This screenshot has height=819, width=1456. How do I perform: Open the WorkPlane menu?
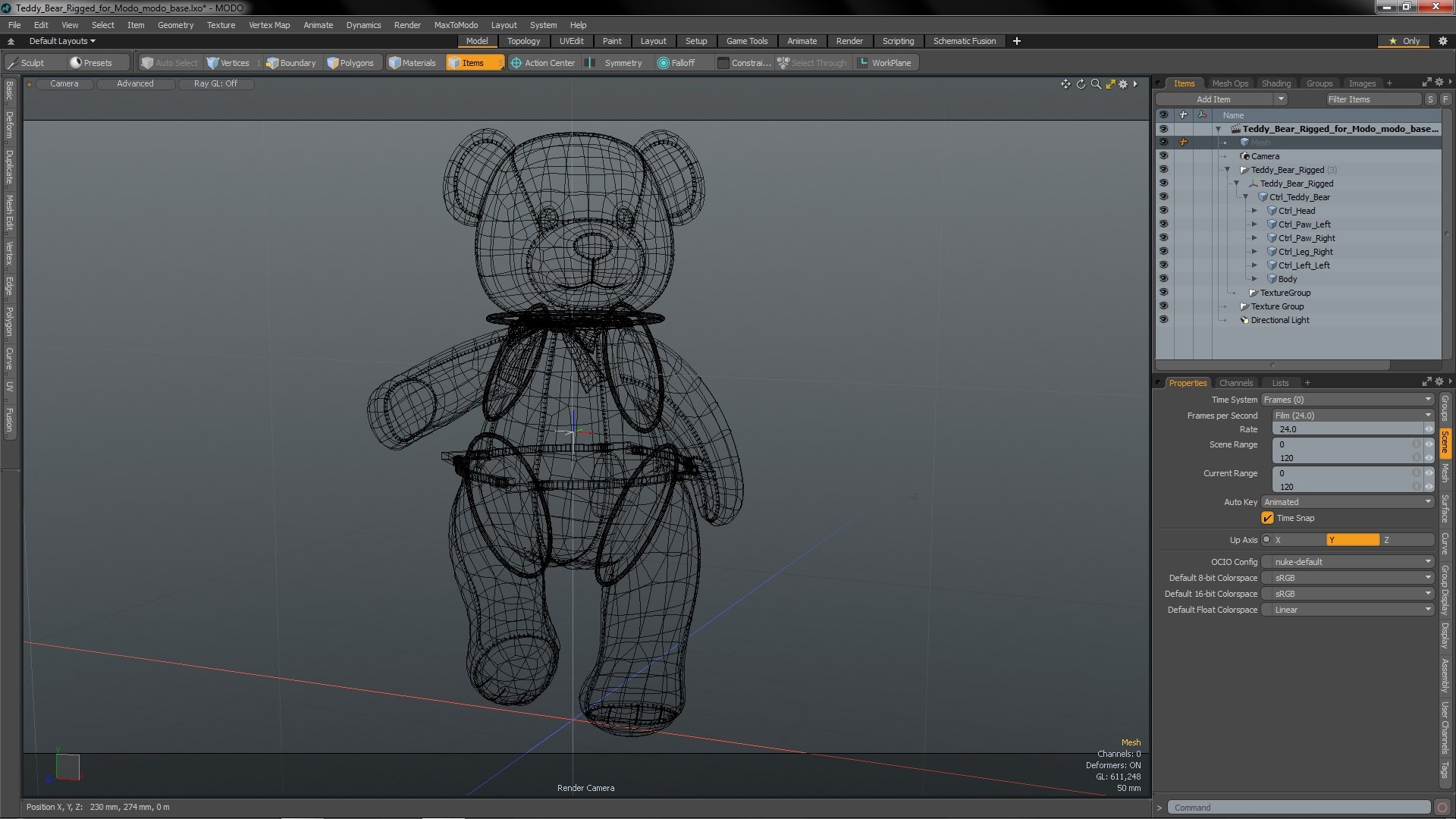pos(886,63)
